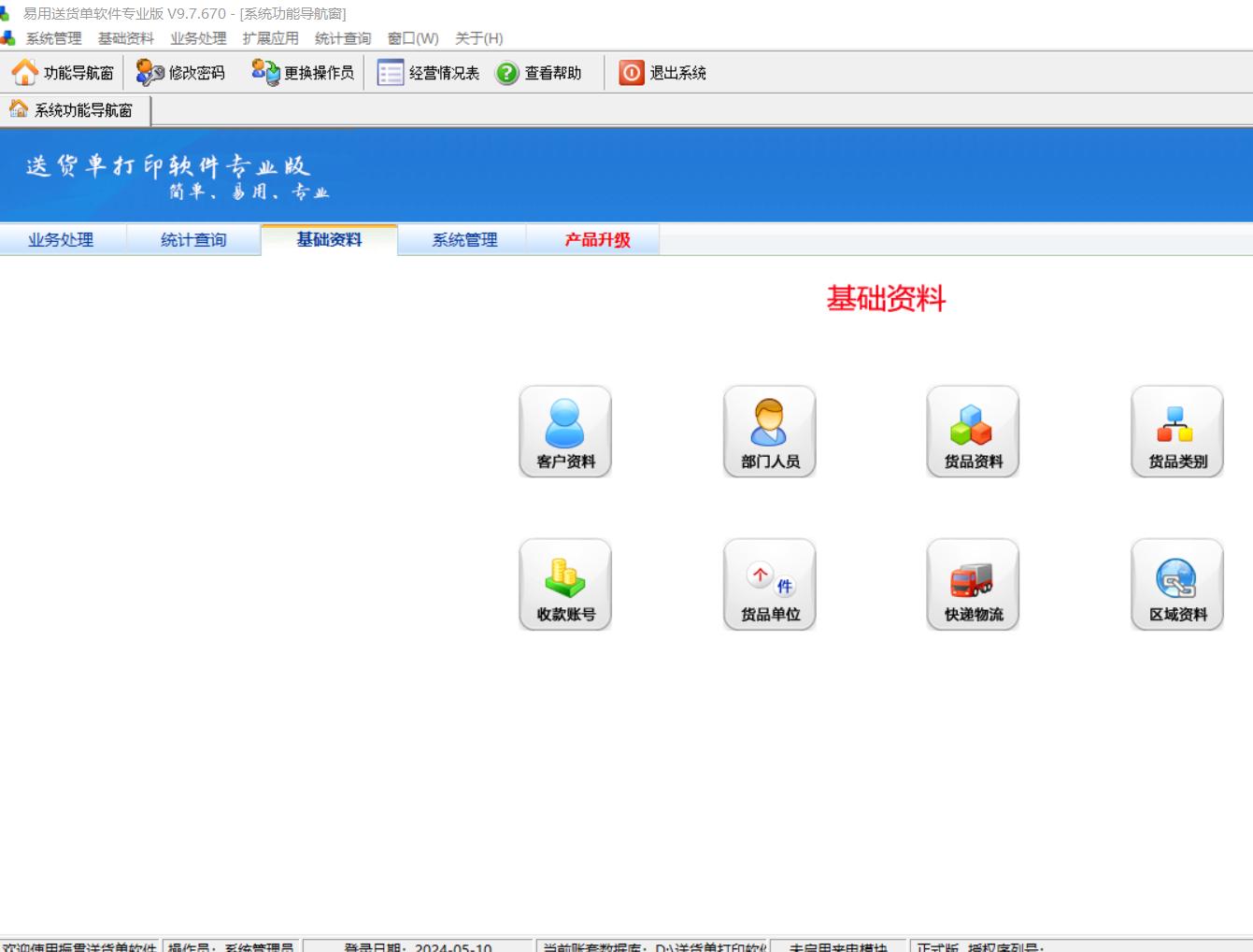
Task: Select the 系统功能导航窗 document tab
Action: coord(73,110)
